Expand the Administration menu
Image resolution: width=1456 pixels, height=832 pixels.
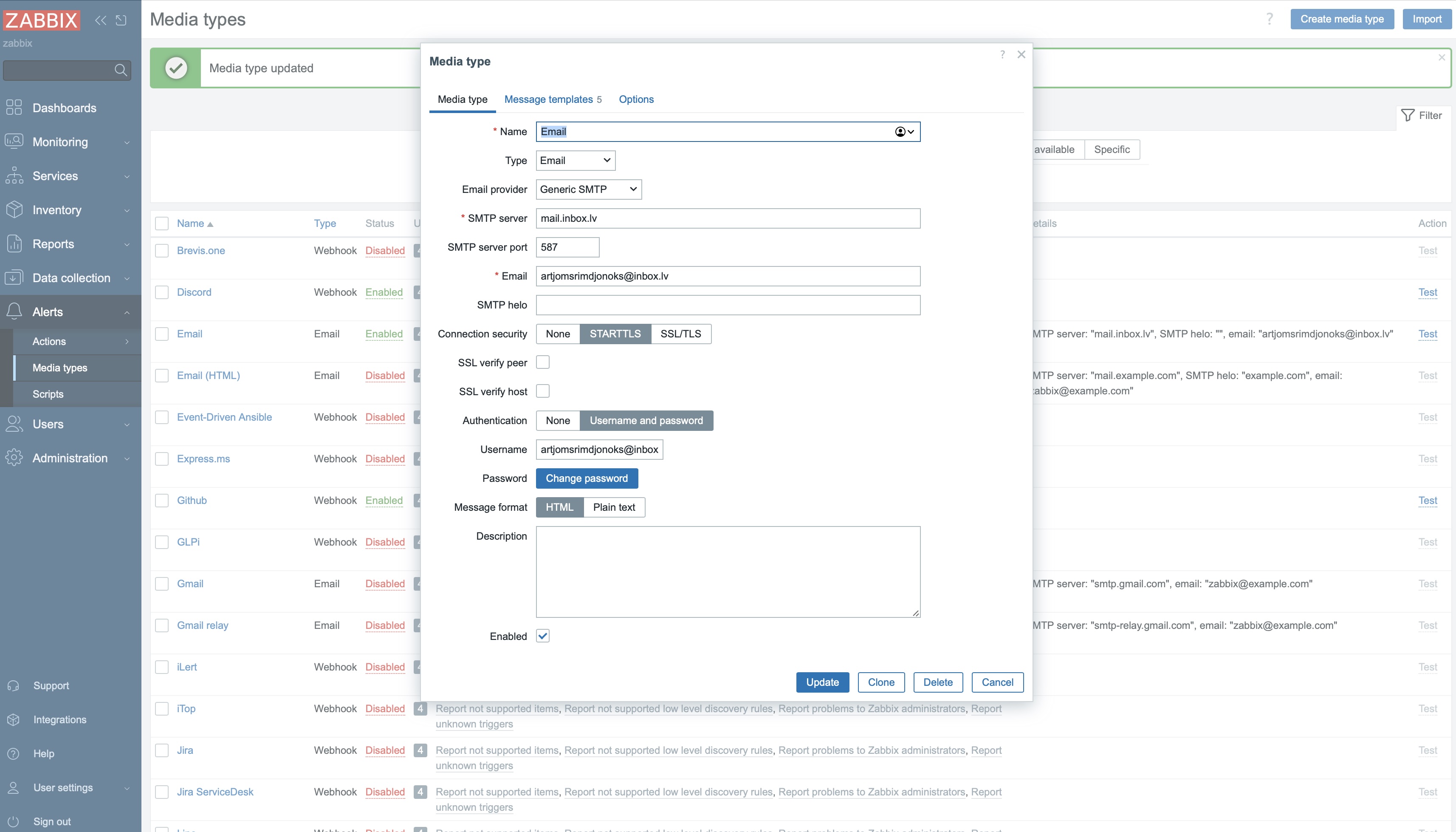click(127, 458)
